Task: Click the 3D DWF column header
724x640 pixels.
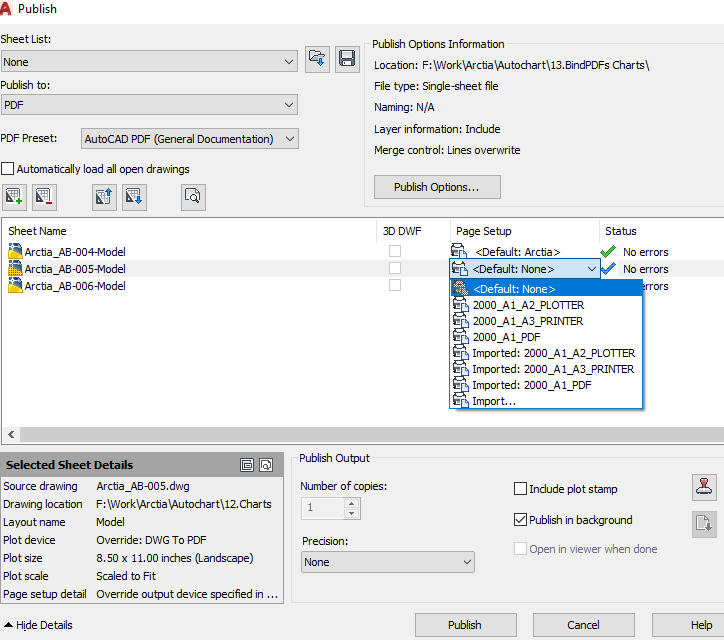Action: (x=402, y=231)
